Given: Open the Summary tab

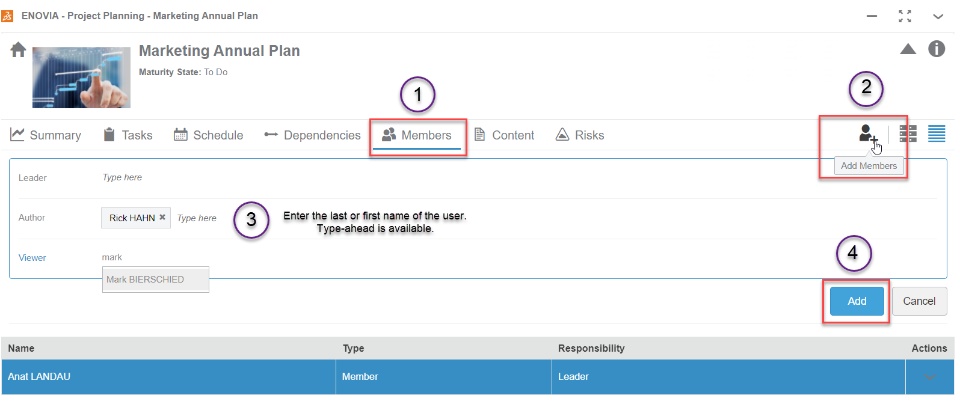Looking at the screenshot, I should pyautogui.click(x=46, y=135).
